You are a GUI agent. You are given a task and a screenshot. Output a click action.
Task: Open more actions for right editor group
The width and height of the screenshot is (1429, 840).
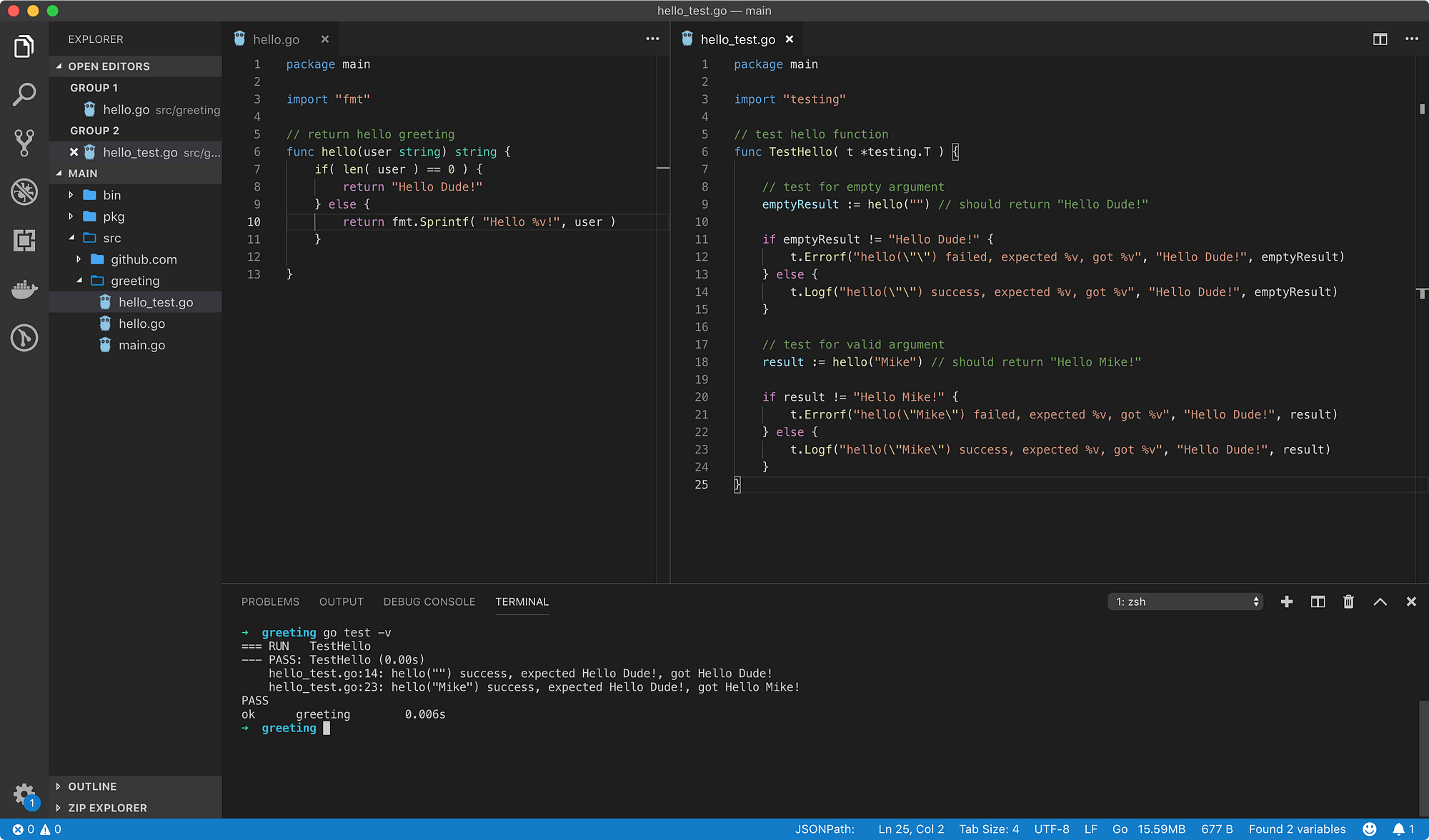tap(1412, 39)
